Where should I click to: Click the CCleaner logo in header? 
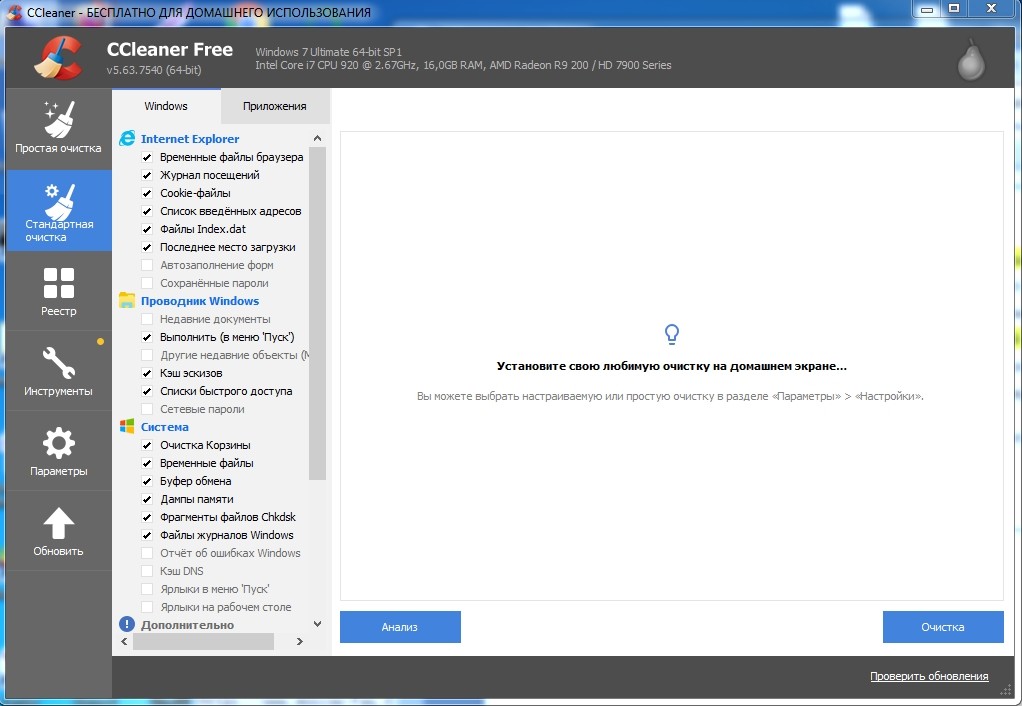(x=59, y=57)
